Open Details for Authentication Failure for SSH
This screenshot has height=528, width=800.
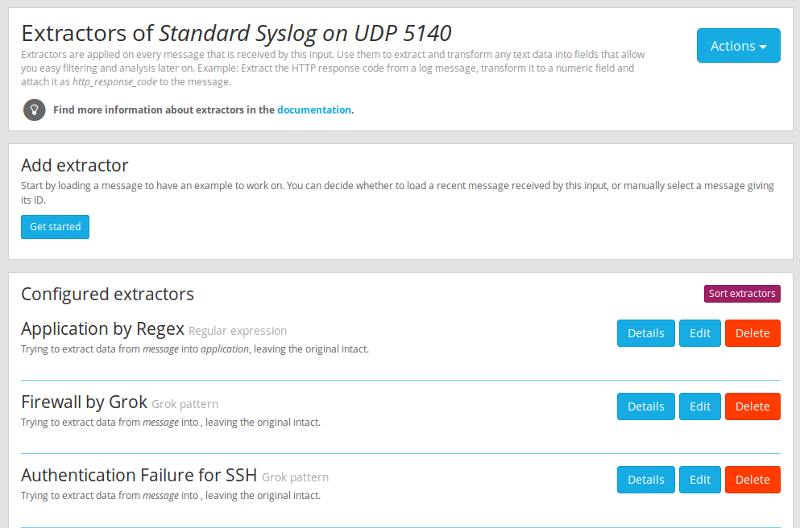point(645,480)
